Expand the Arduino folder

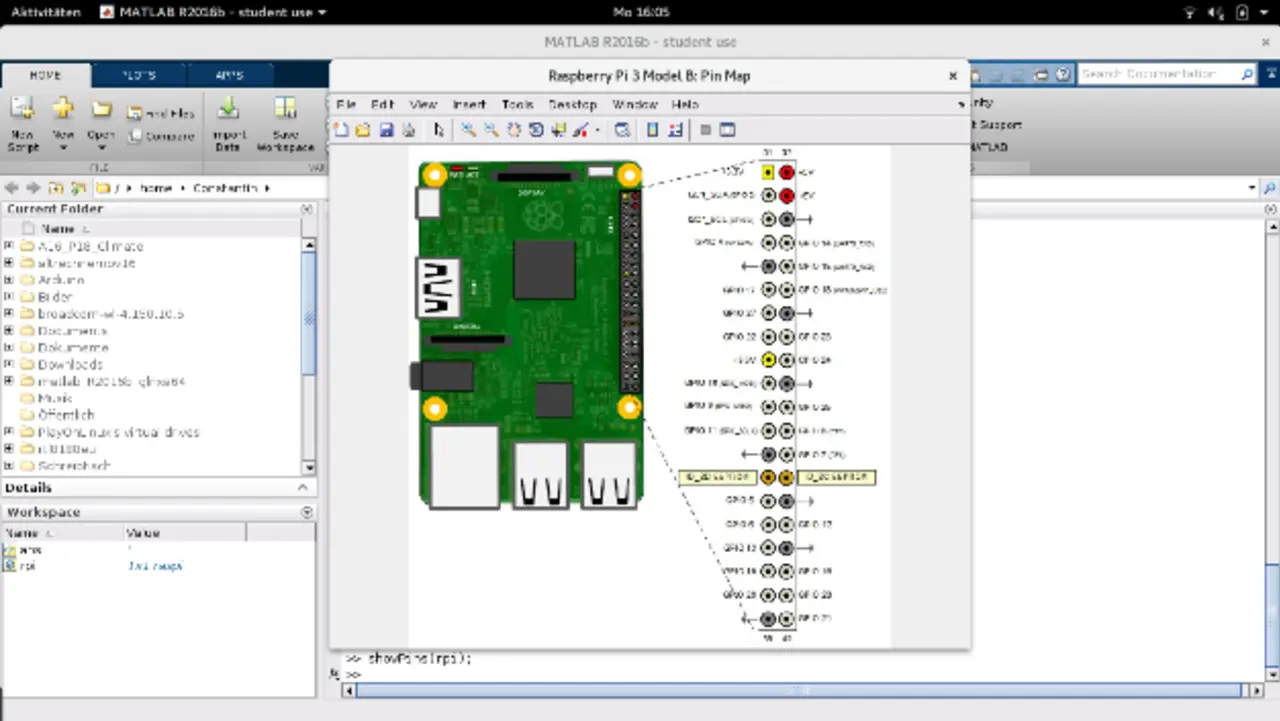click(x=9, y=280)
